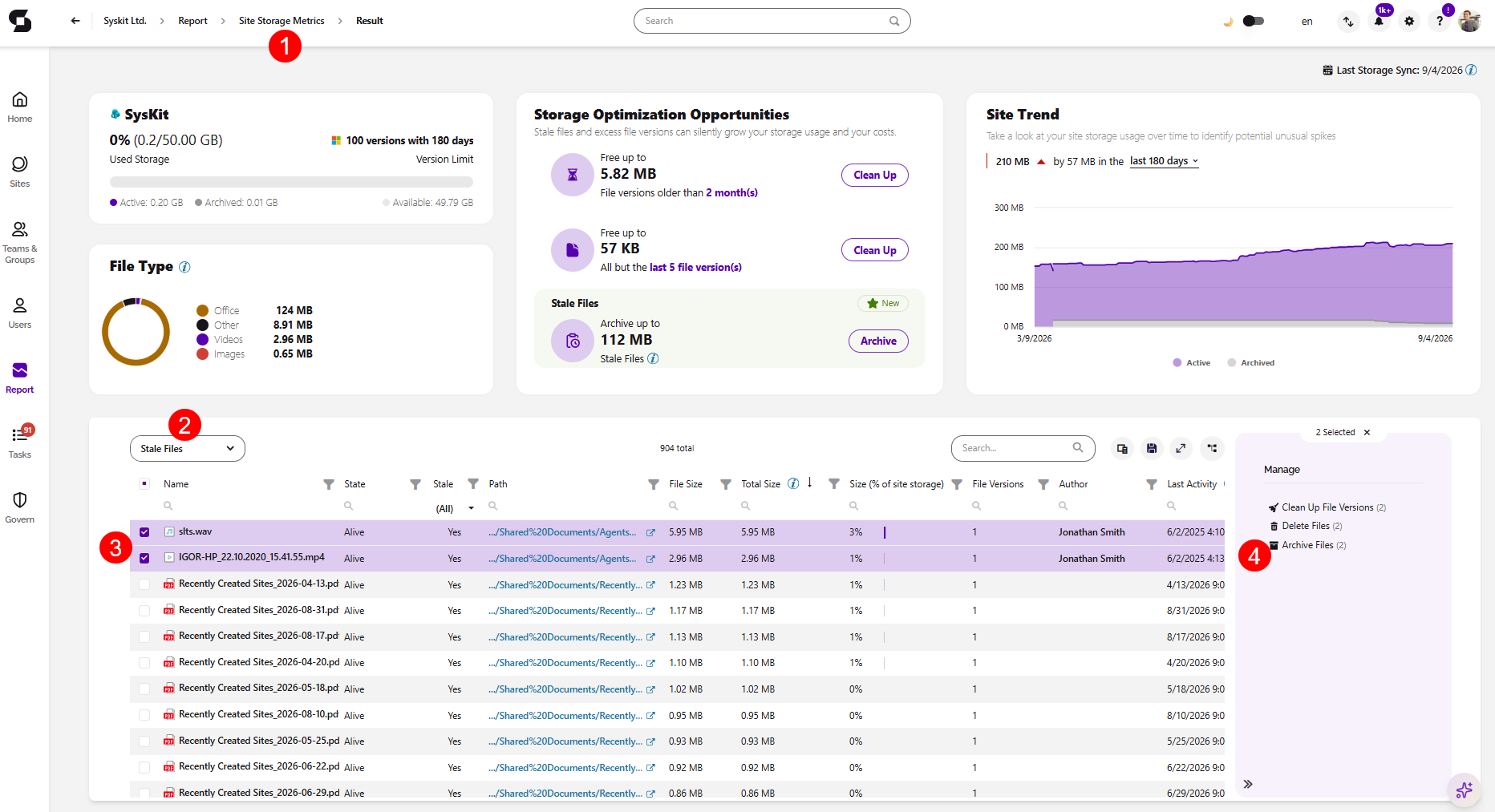Check the Recently Created Sites_2026-08-17 row
The height and width of the screenshot is (812, 1495).
tap(144, 636)
